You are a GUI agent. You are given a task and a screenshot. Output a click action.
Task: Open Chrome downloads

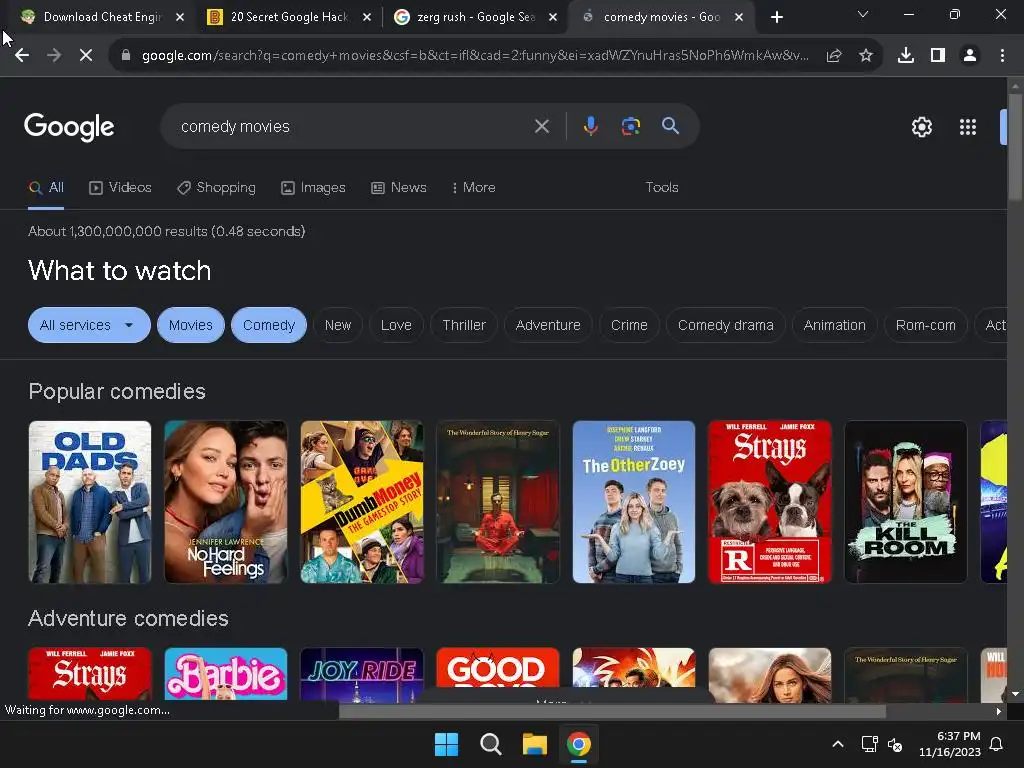click(906, 56)
